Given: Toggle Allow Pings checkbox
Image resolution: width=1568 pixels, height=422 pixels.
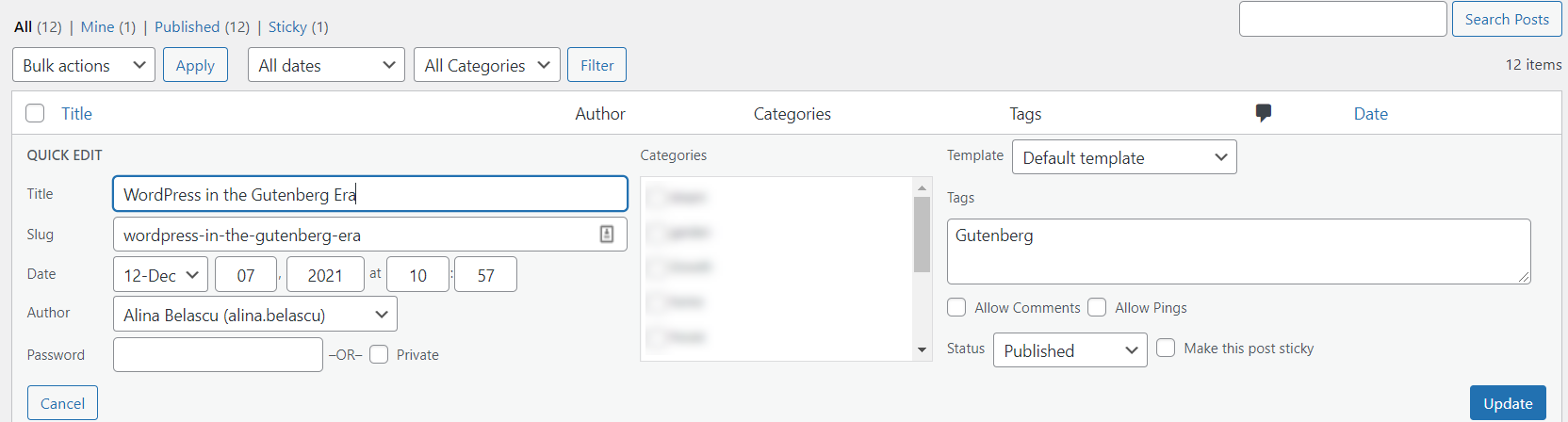Looking at the screenshot, I should pyautogui.click(x=1097, y=307).
